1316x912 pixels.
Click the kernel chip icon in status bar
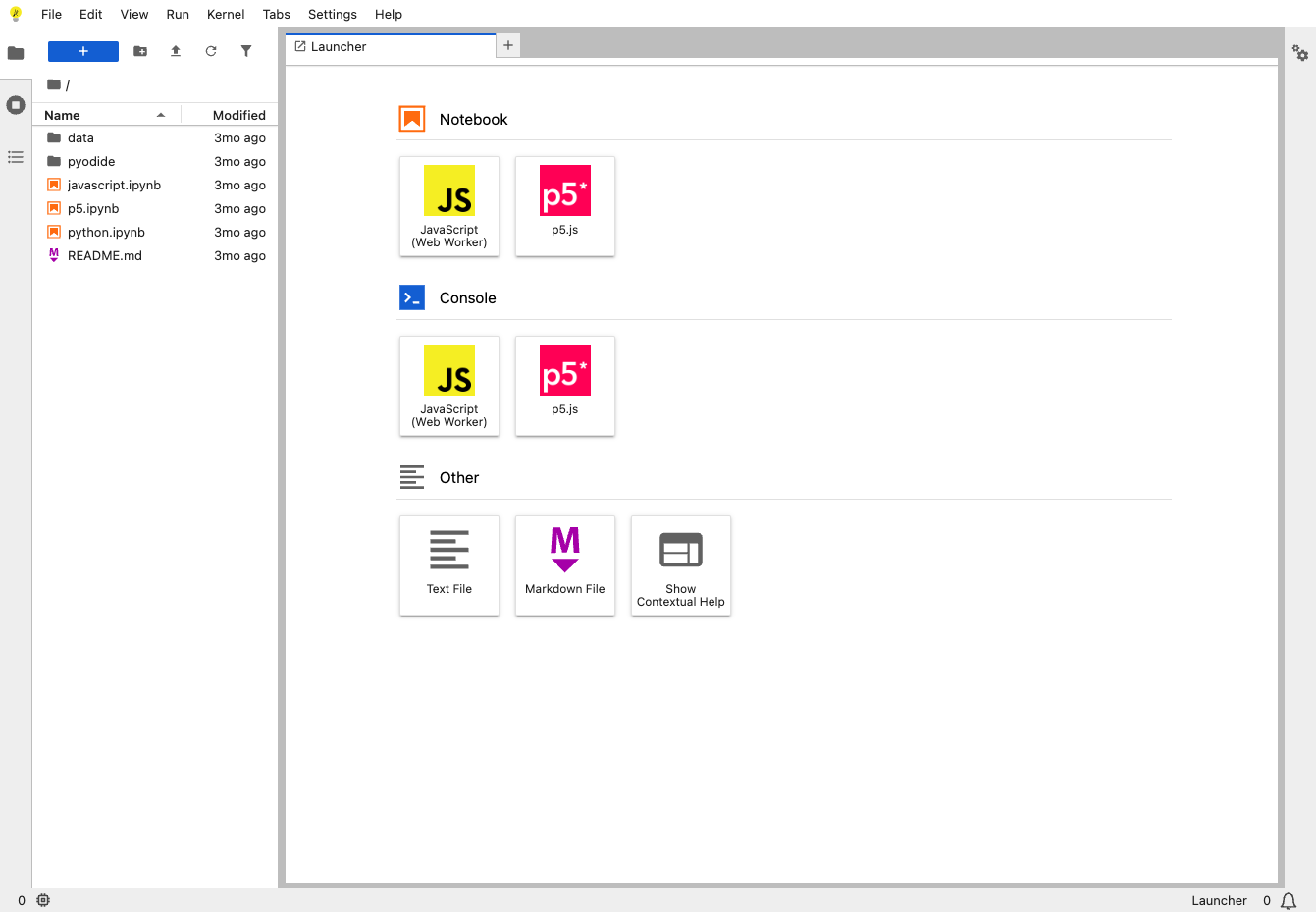click(x=43, y=900)
